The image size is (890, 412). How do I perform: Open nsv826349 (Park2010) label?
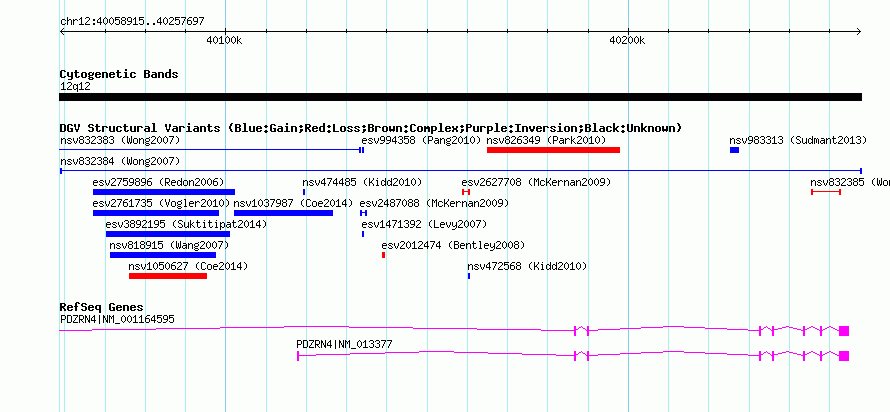(x=547, y=140)
